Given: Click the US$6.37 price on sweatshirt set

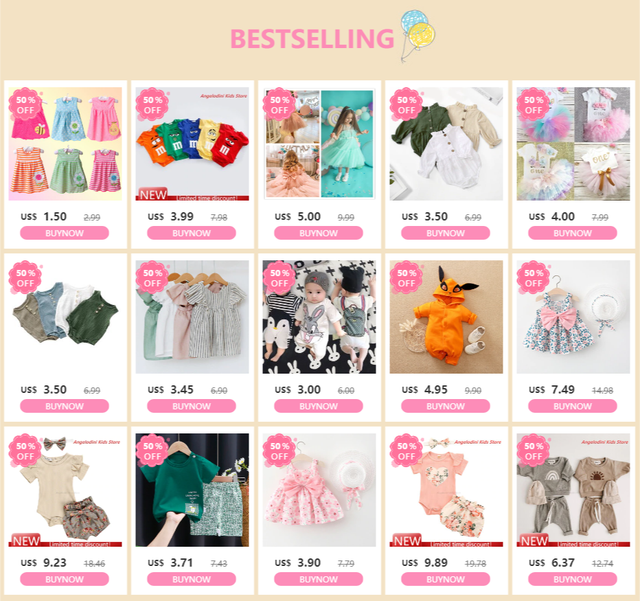Looking at the screenshot, I should (x=551, y=563).
